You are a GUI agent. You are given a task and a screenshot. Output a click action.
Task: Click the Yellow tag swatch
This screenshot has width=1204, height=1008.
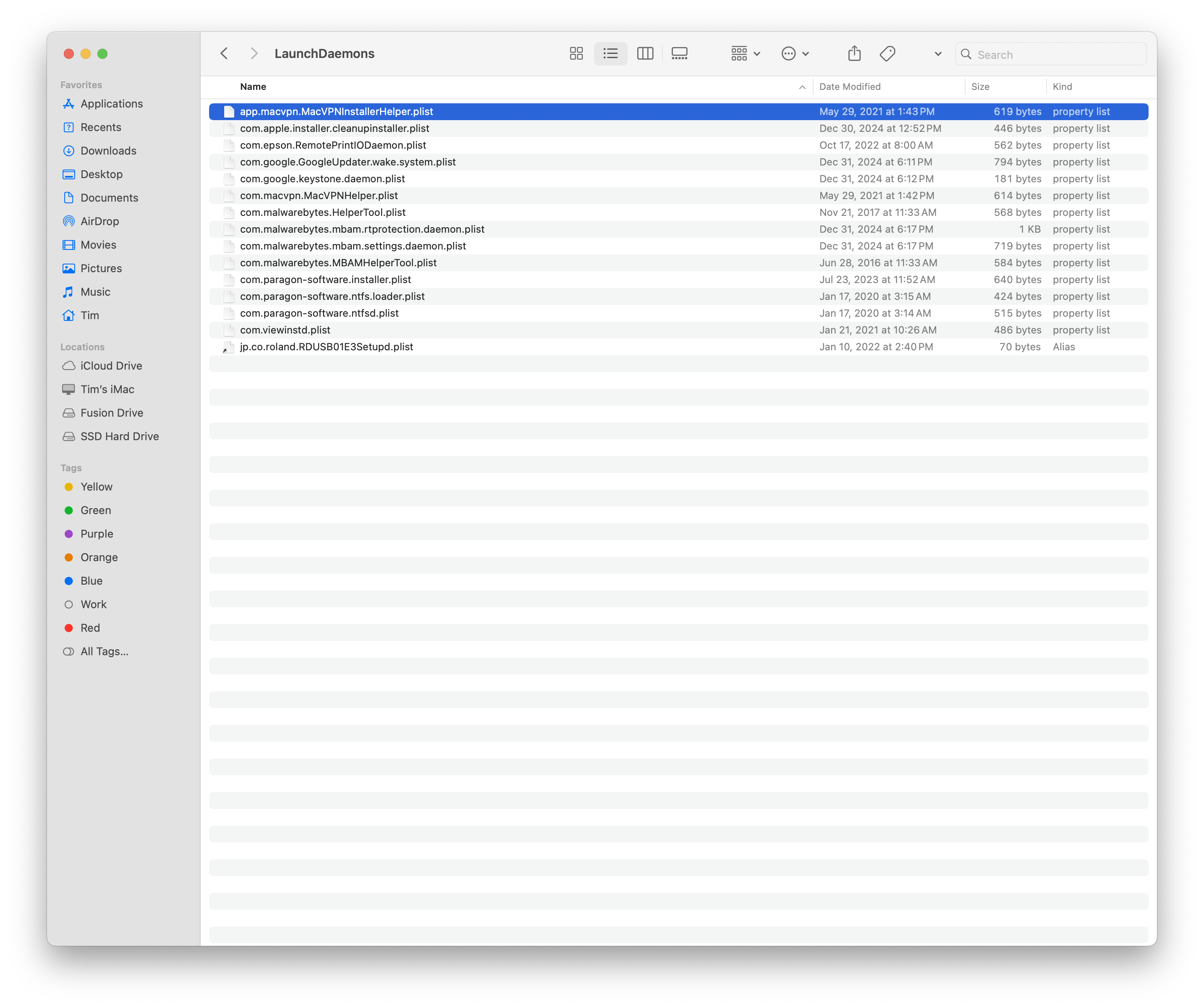69,486
